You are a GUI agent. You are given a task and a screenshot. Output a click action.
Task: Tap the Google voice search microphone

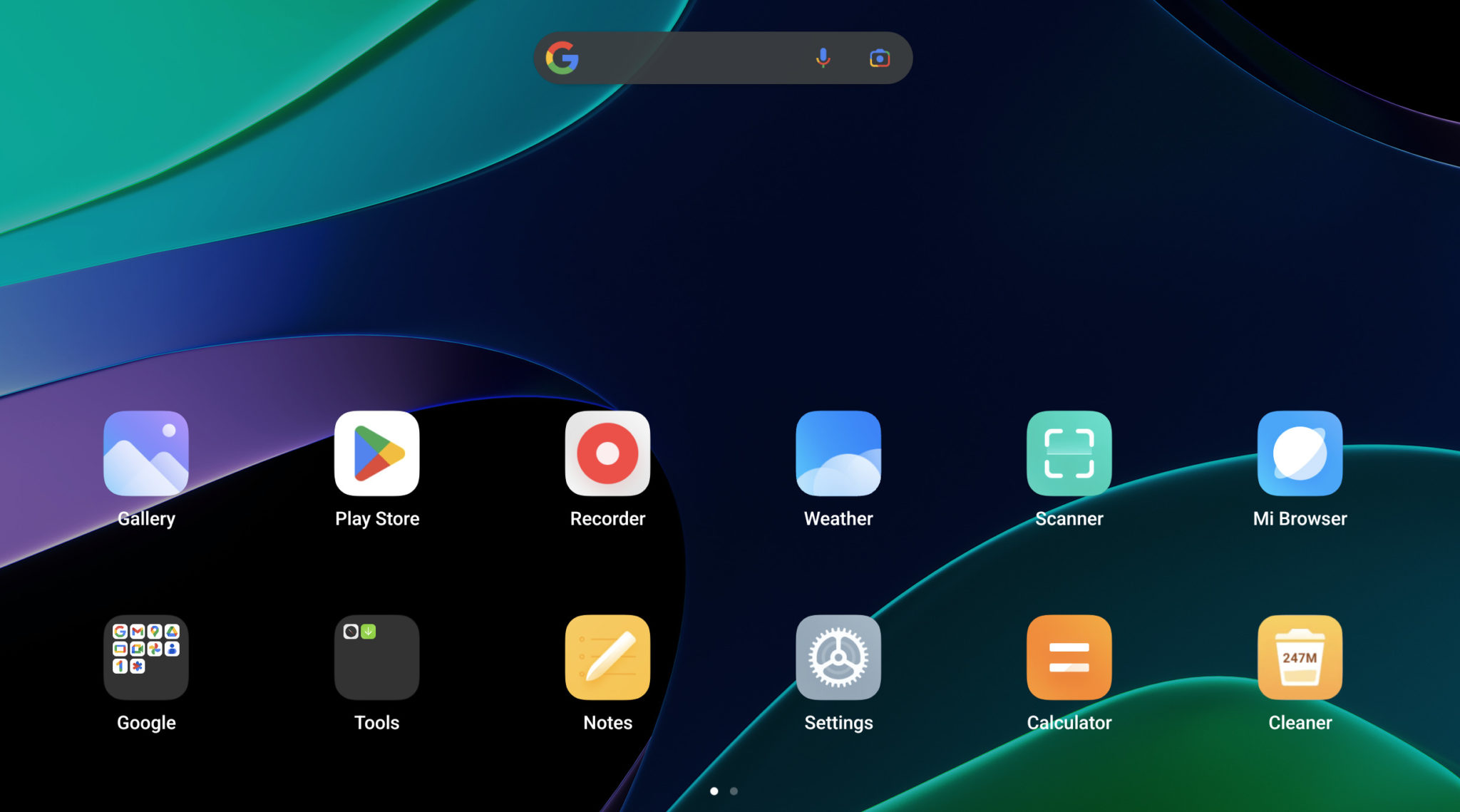click(x=823, y=58)
